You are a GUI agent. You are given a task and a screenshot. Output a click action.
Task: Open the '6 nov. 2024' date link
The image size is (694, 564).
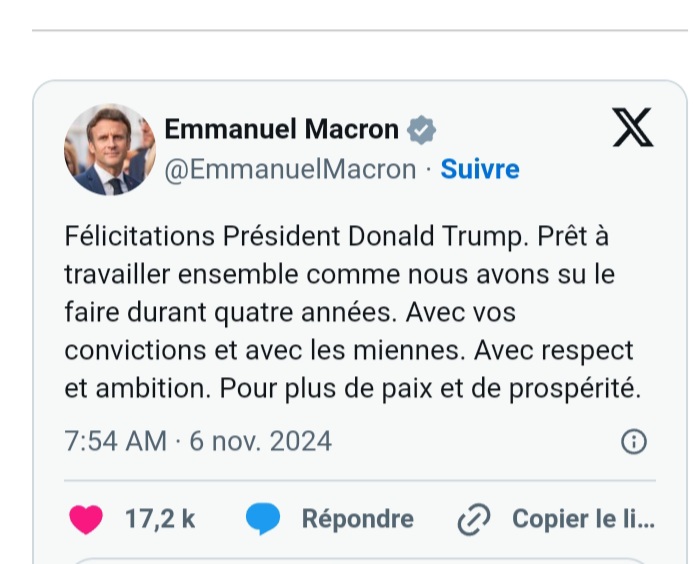[x=263, y=441]
